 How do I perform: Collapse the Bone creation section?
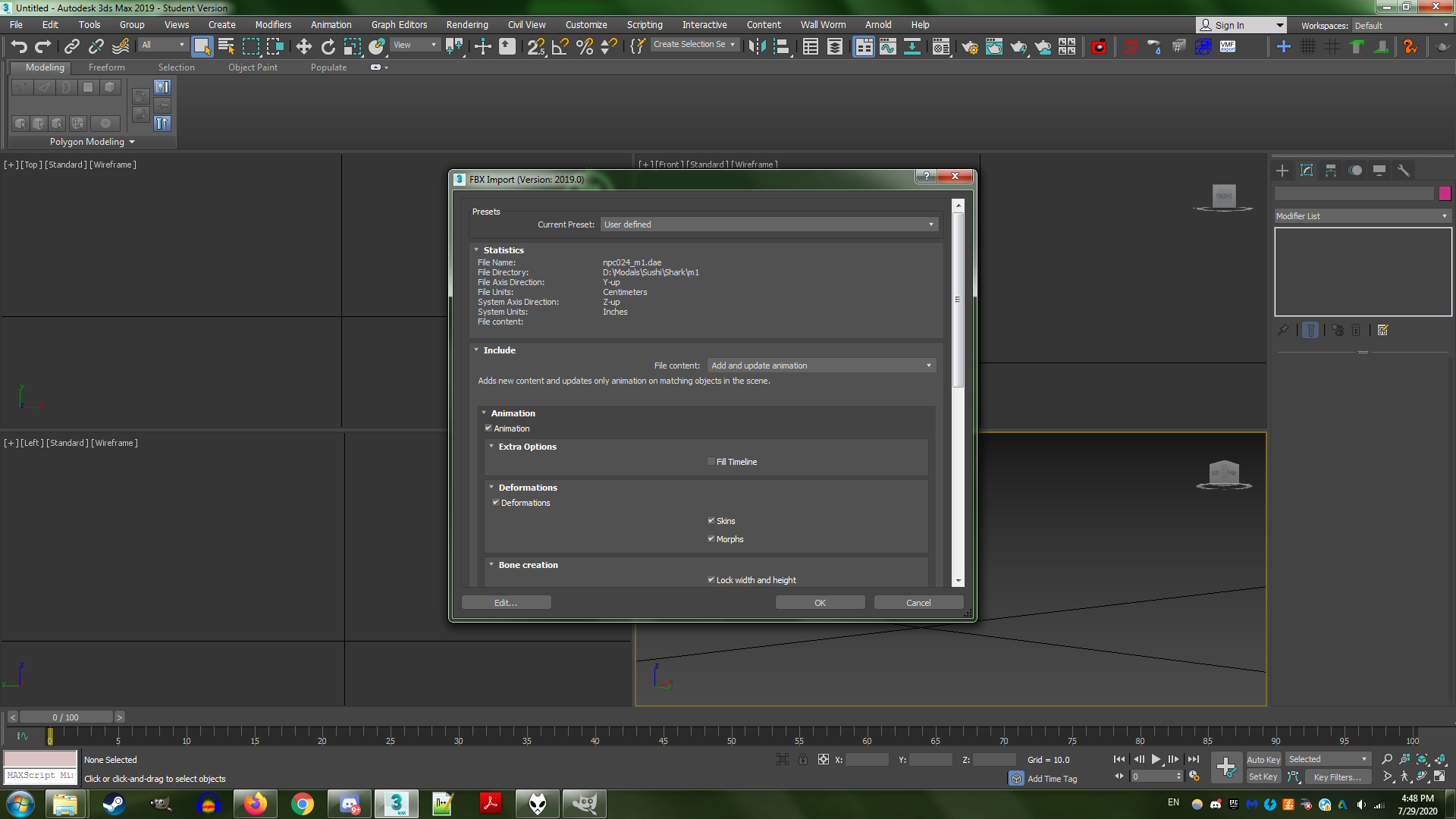coord(491,564)
